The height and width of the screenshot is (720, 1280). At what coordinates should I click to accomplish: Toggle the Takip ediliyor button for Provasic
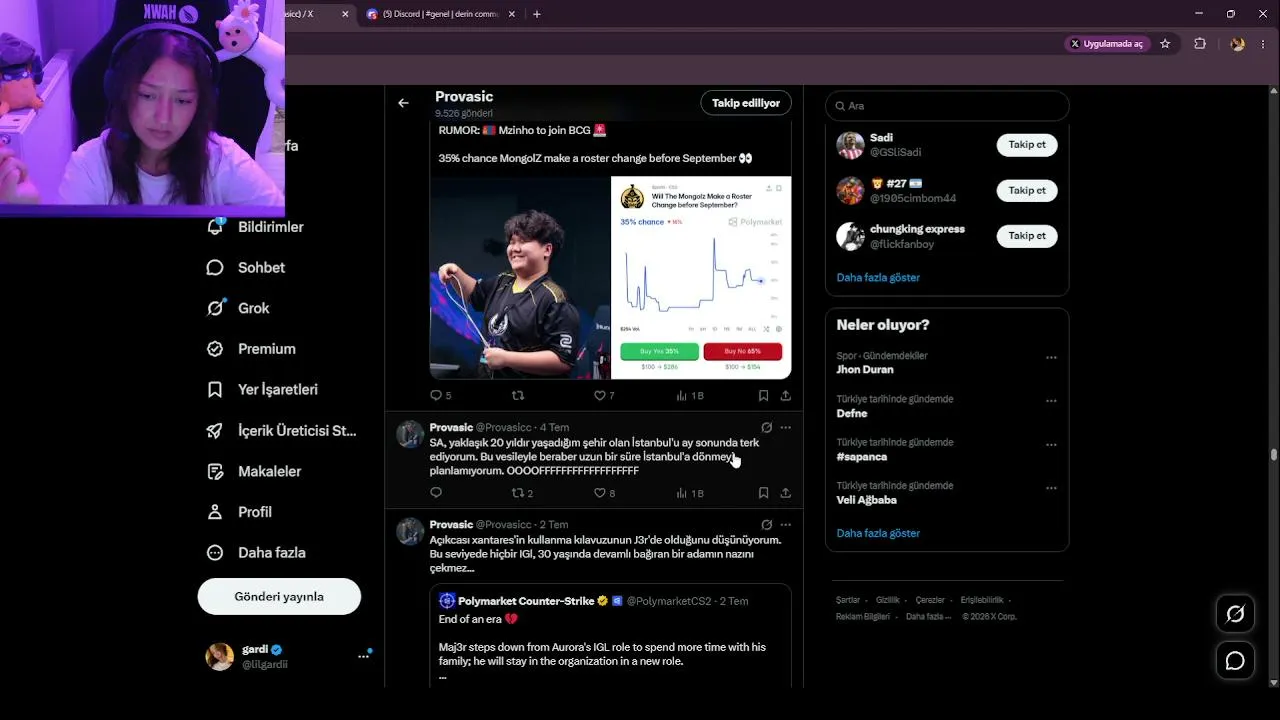pos(746,103)
